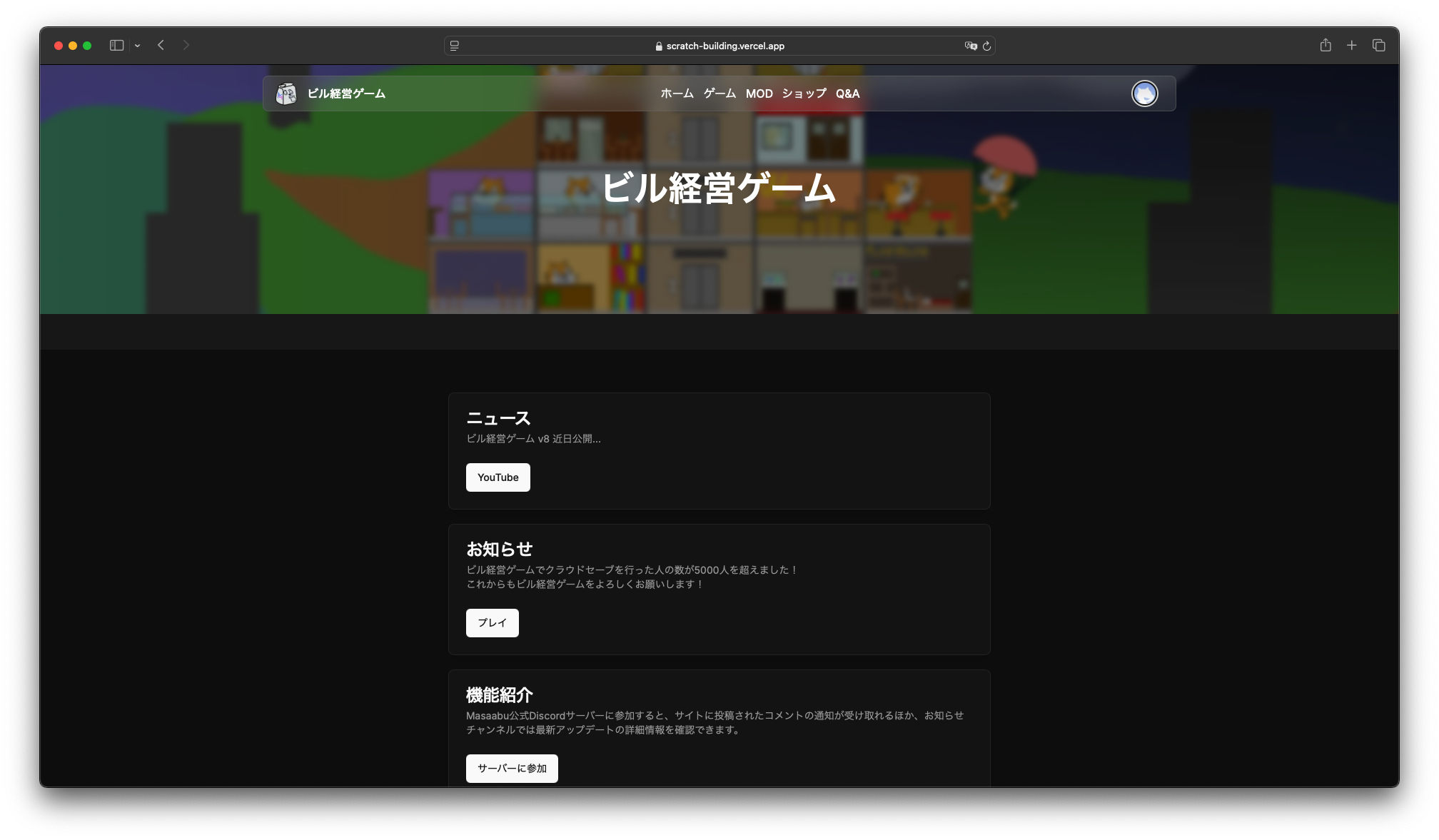Open the ショップ nav item
This screenshot has height=840, width=1439.
[804, 93]
